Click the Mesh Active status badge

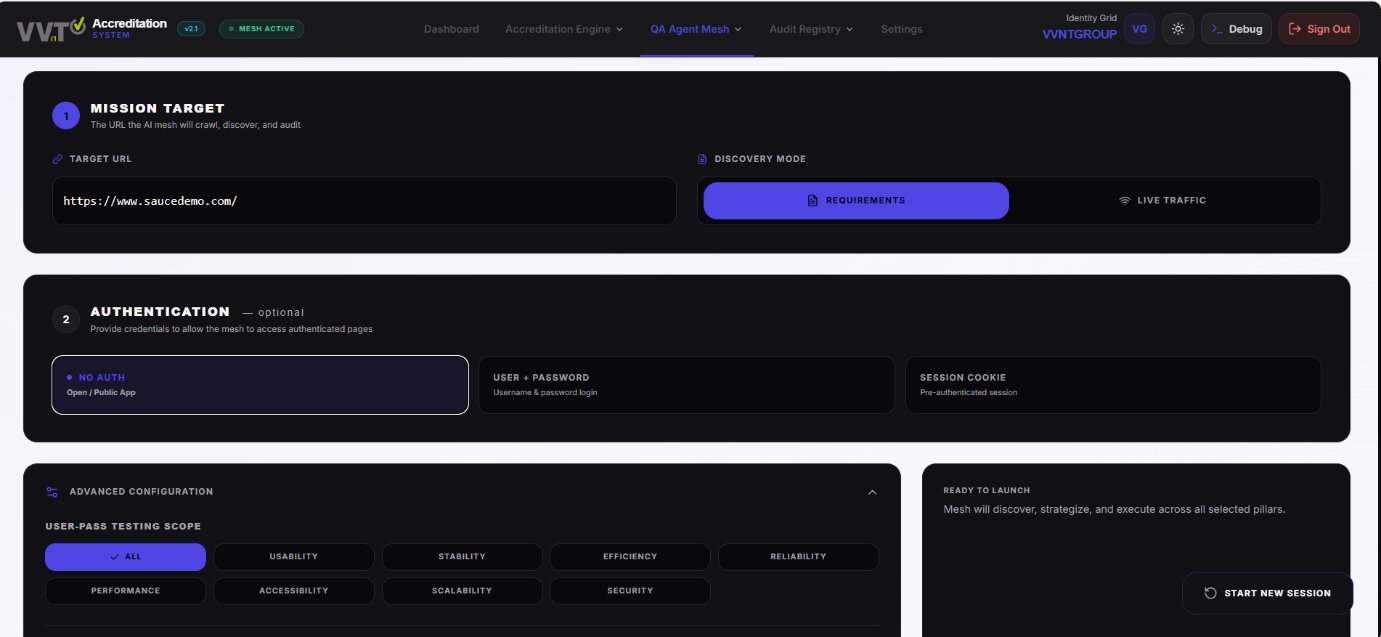[x=261, y=29]
